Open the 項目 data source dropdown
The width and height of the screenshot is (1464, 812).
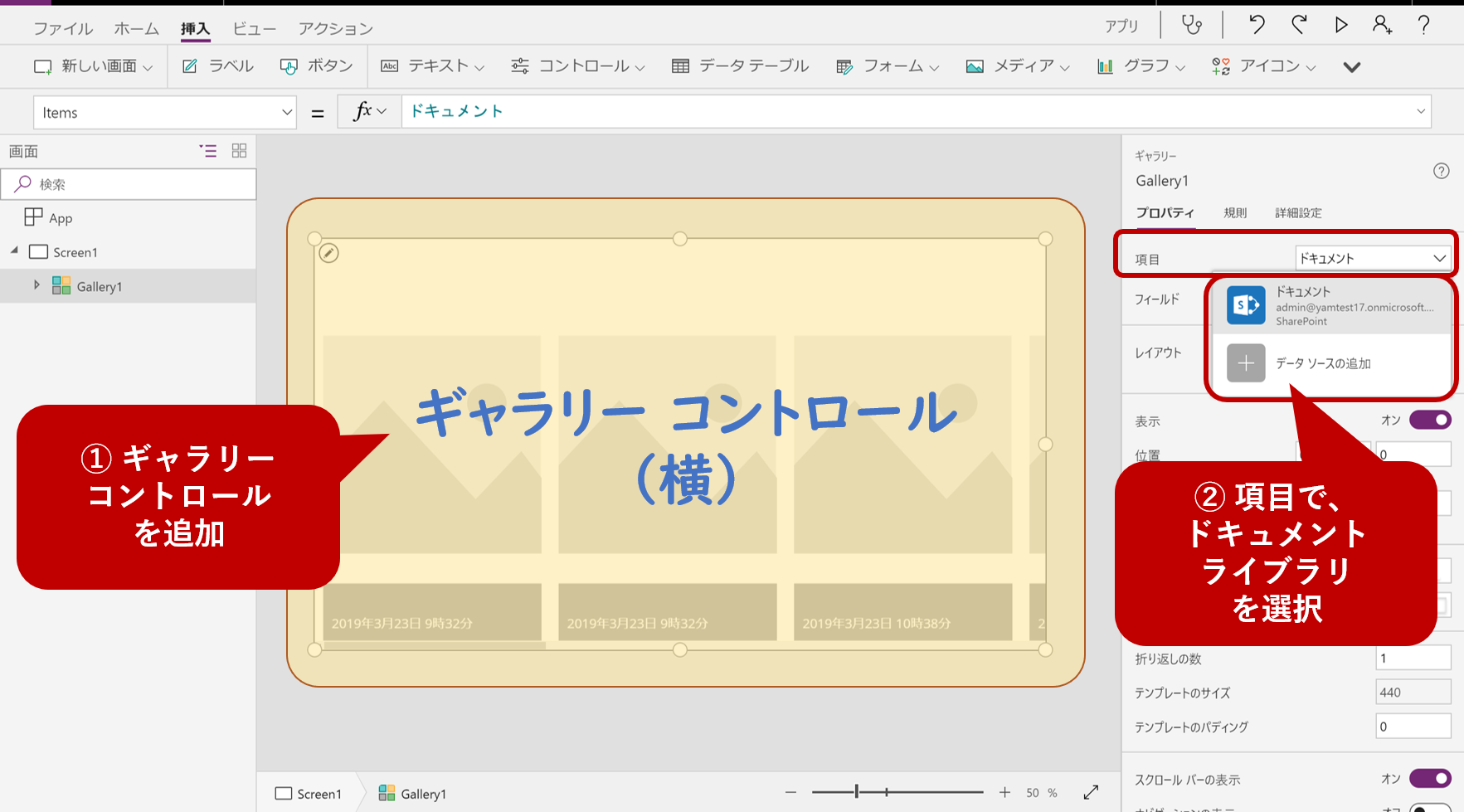coord(1373,257)
